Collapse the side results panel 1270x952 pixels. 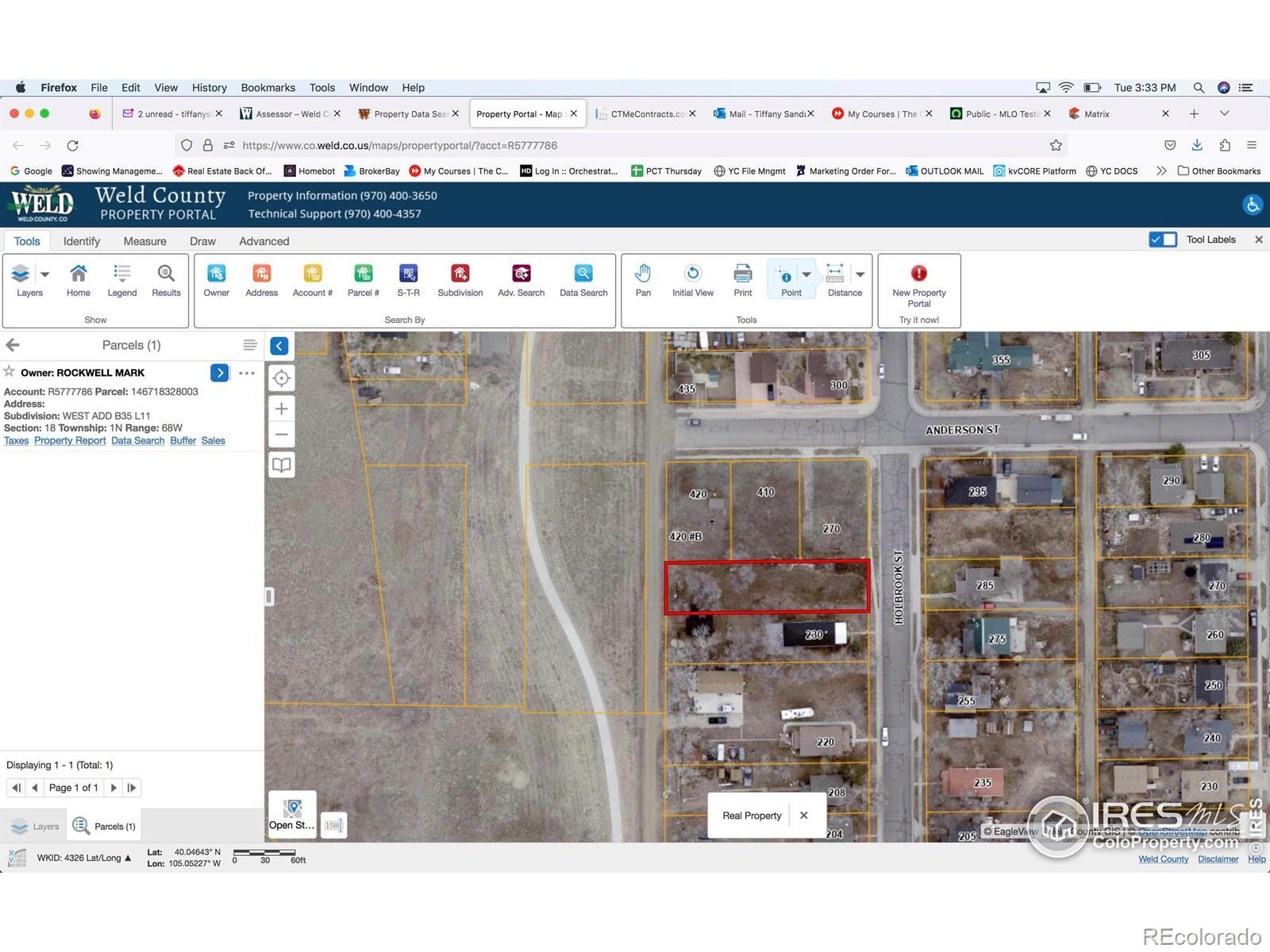(279, 346)
